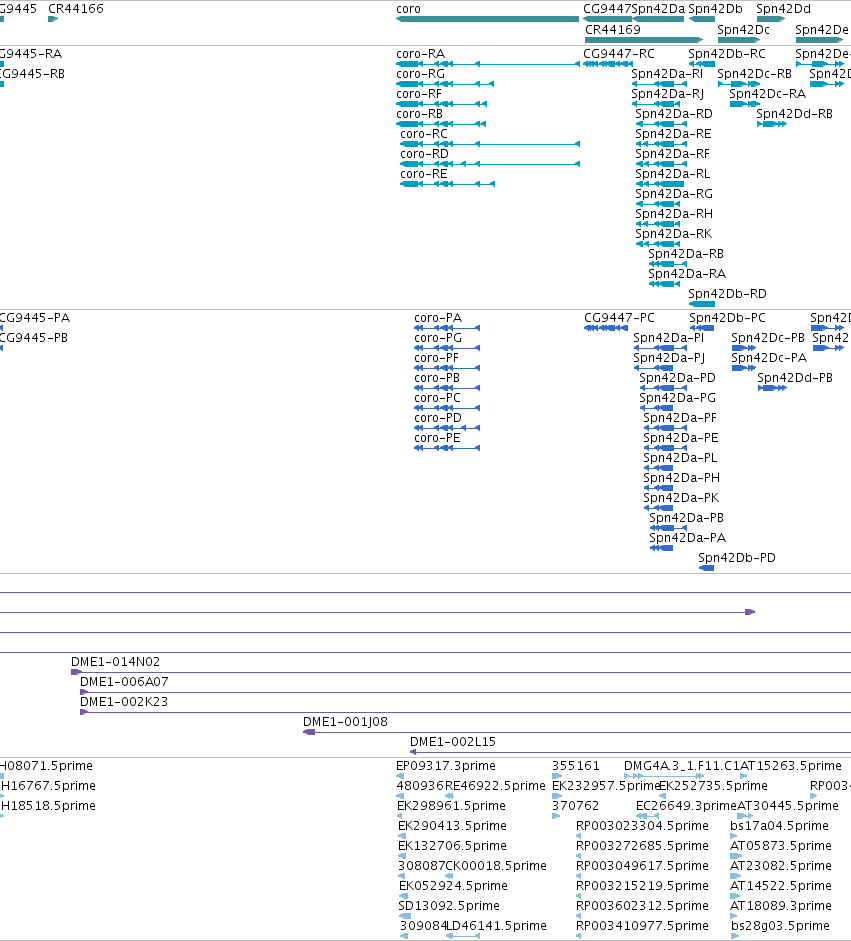The width and height of the screenshot is (851, 941).
Task: Click the RP003410977.5prime EST label
Action: [642, 925]
